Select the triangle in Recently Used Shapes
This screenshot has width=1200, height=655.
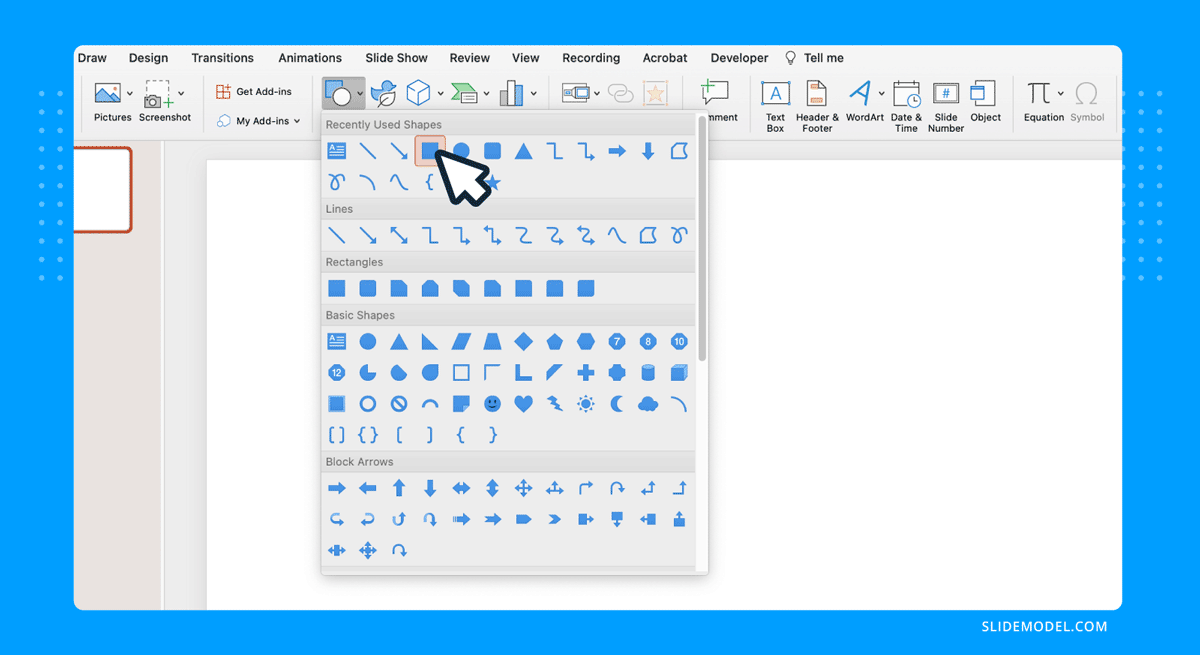(x=523, y=151)
